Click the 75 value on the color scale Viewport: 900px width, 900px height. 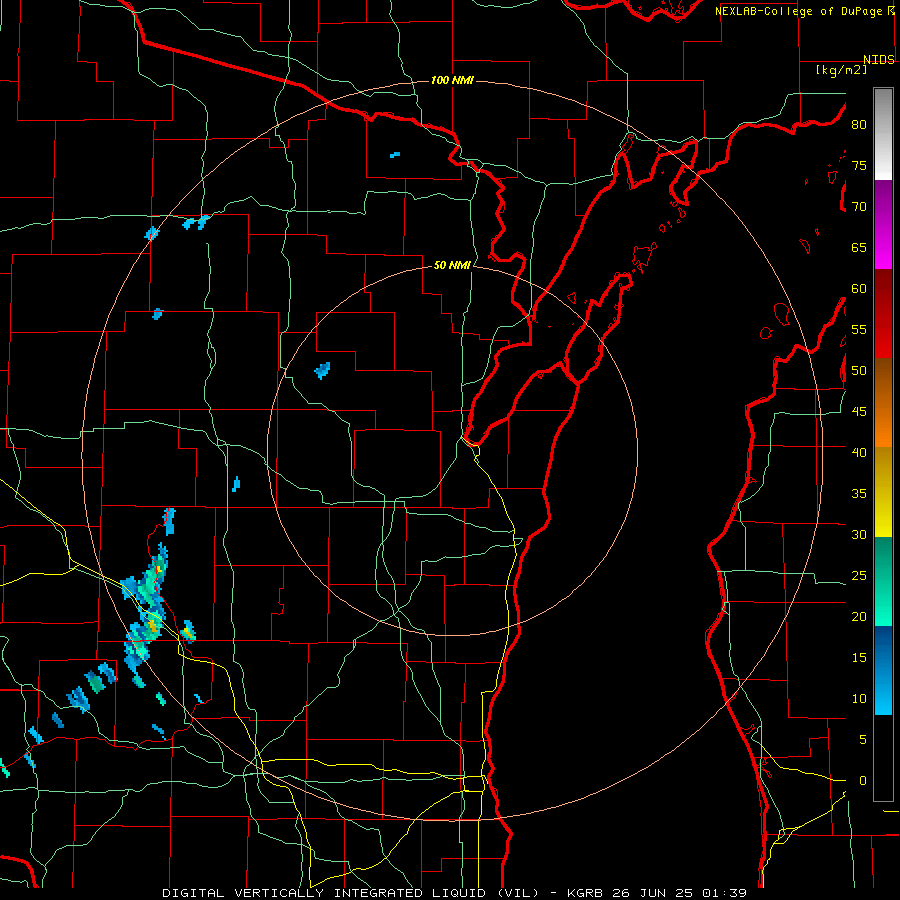[859, 166]
